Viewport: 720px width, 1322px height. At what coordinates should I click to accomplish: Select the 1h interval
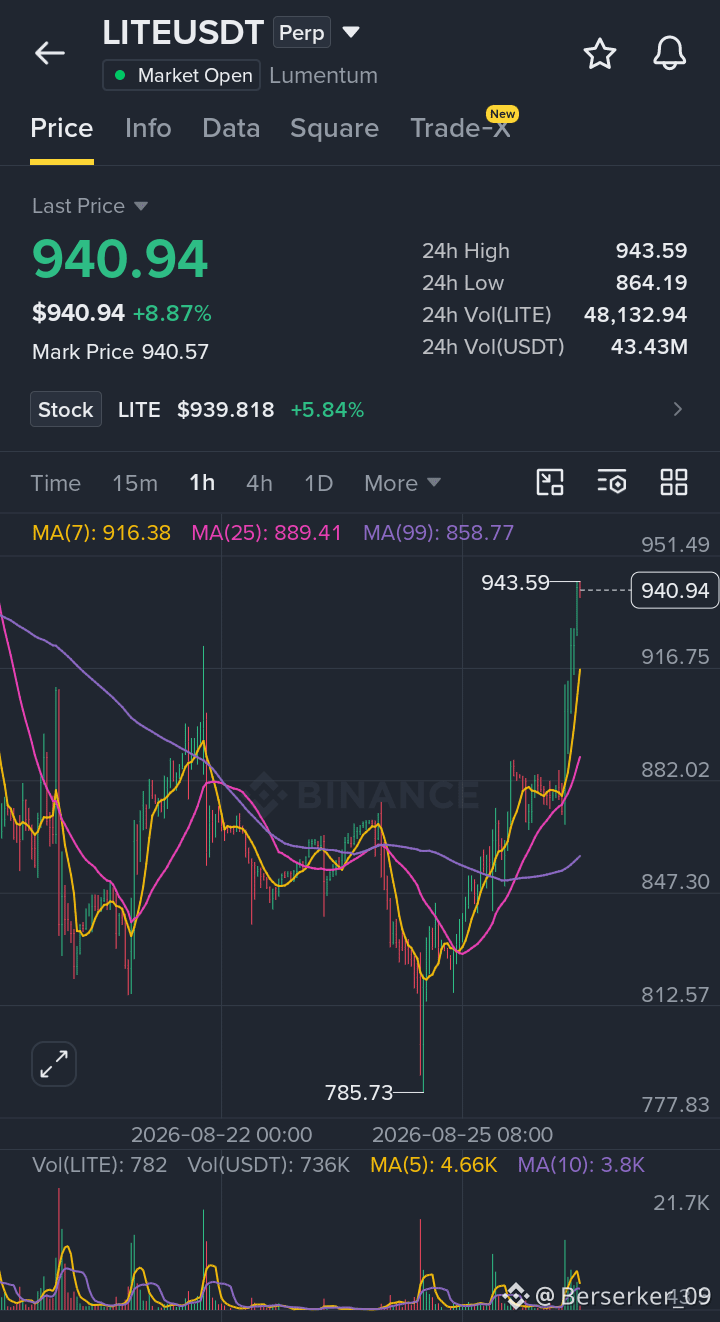(x=202, y=483)
